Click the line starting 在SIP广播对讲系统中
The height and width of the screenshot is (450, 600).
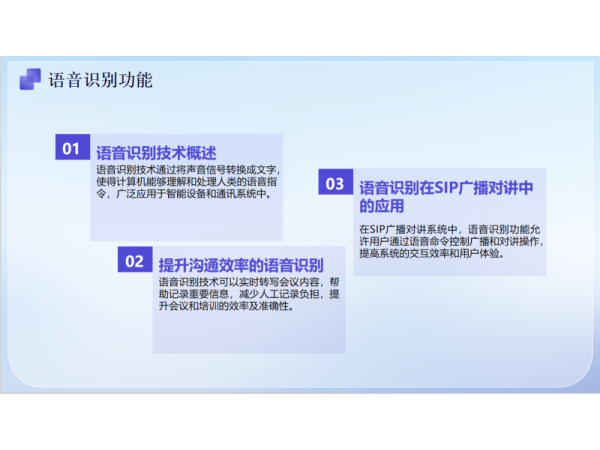(448, 228)
